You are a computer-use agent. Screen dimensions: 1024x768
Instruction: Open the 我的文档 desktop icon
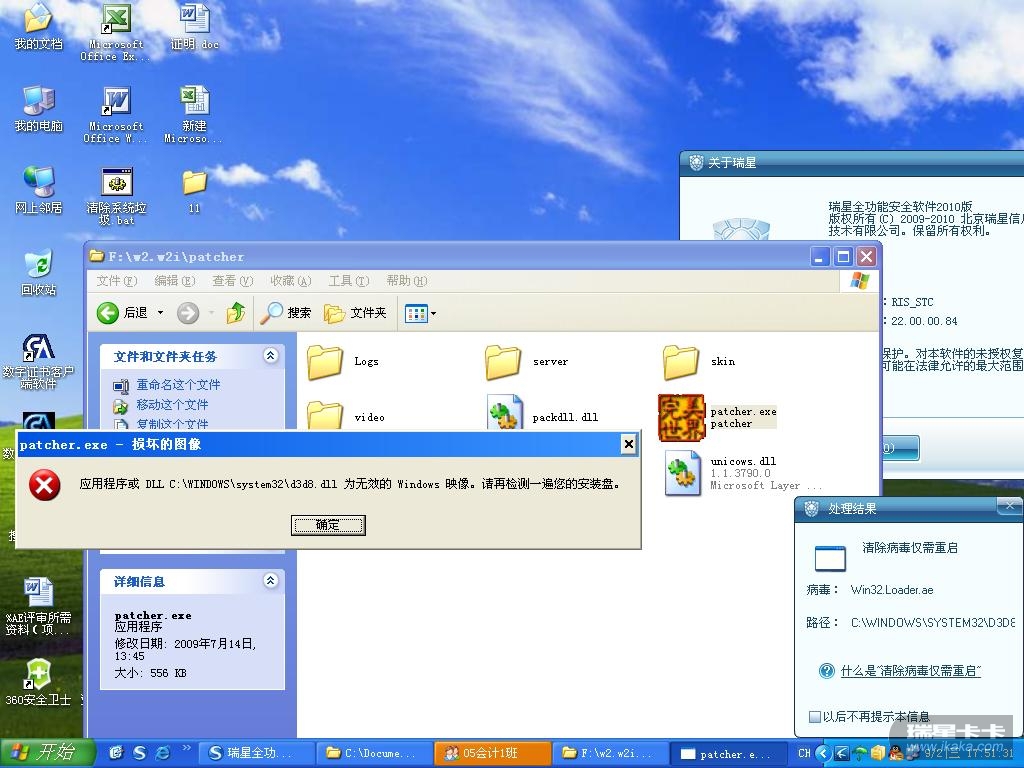(38, 26)
